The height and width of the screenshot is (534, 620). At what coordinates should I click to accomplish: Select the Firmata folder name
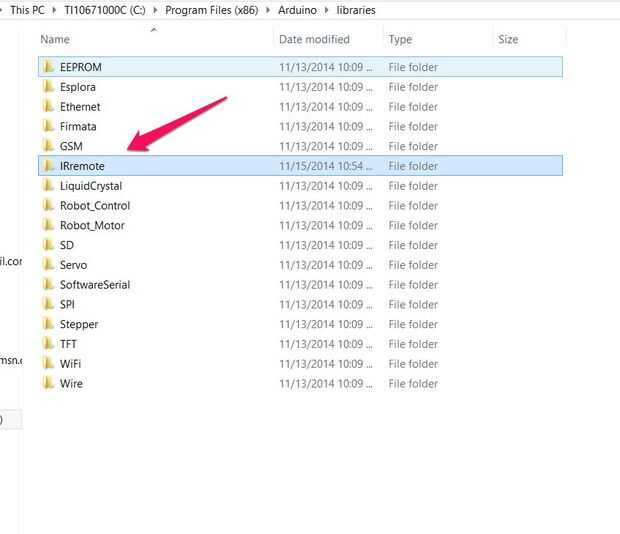click(x=78, y=126)
